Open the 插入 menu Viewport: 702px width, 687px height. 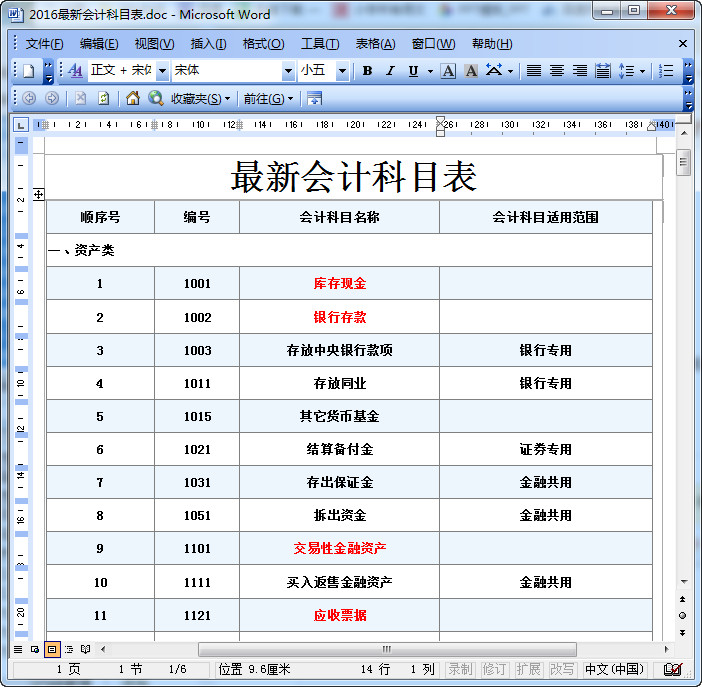pyautogui.click(x=209, y=44)
